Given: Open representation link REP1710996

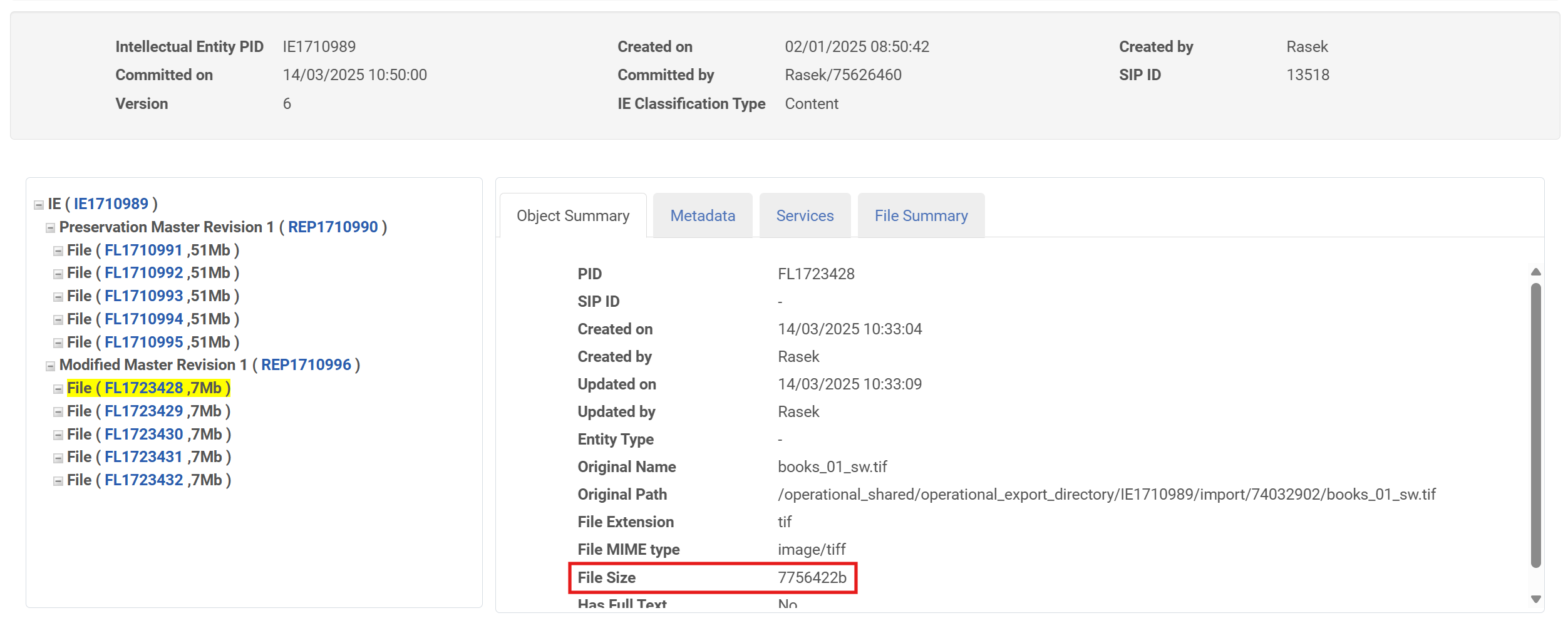Looking at the screenshot, I should [306, 365].
